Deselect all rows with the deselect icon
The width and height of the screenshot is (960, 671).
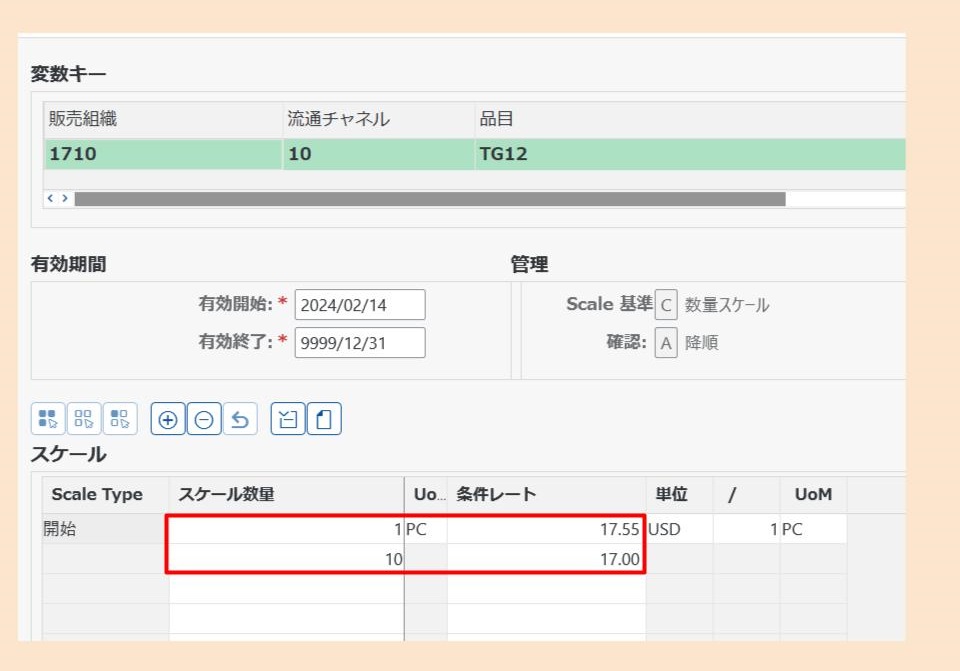pos(86,419)
